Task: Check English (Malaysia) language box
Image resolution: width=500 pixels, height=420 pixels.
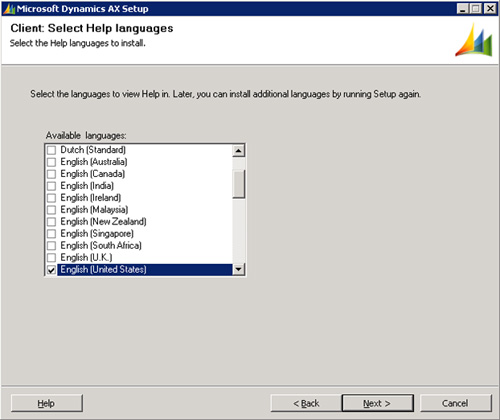Action: tap(51, 210)
